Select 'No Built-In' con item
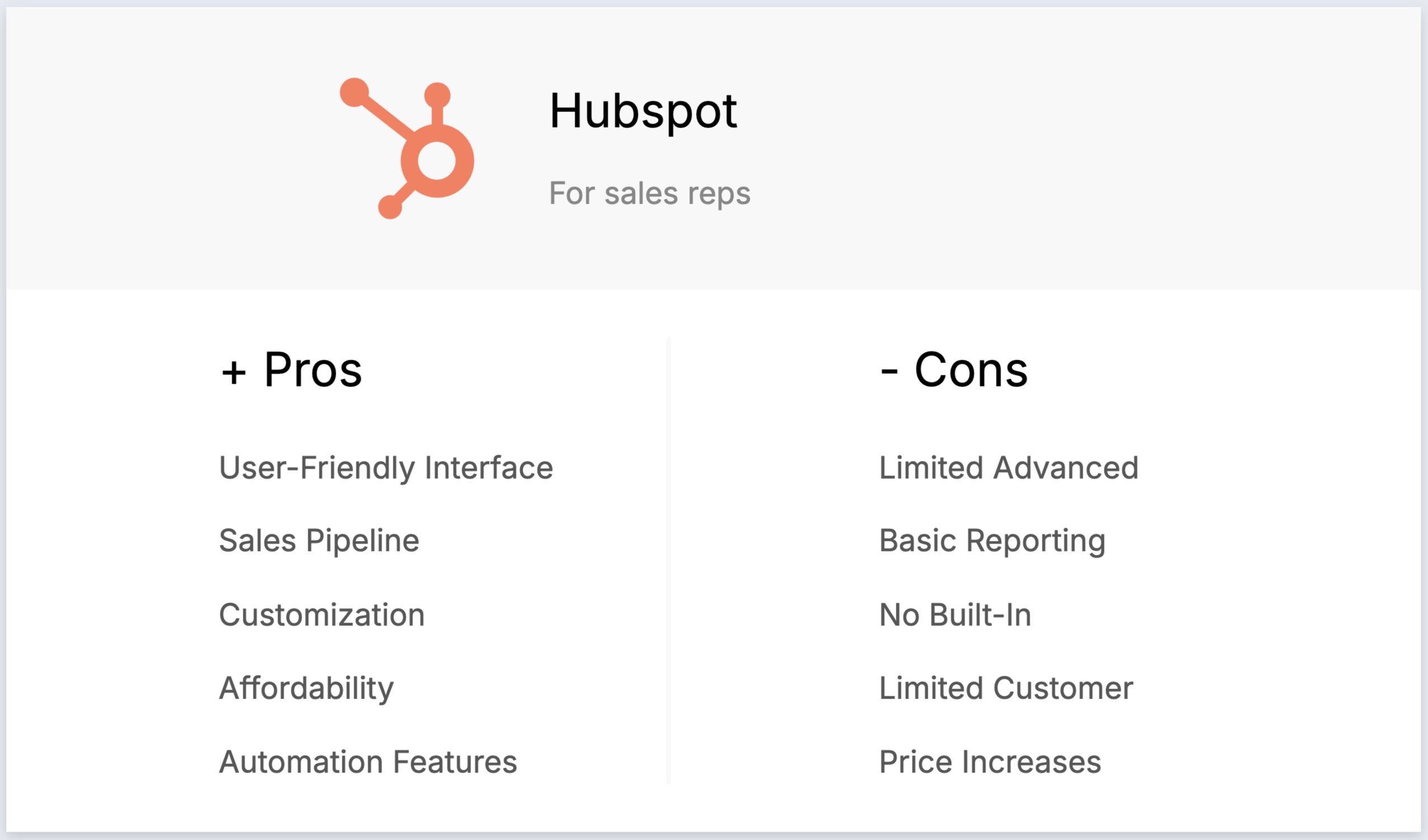This screenshot has width=1428, height=840. [x=955, y=615]
